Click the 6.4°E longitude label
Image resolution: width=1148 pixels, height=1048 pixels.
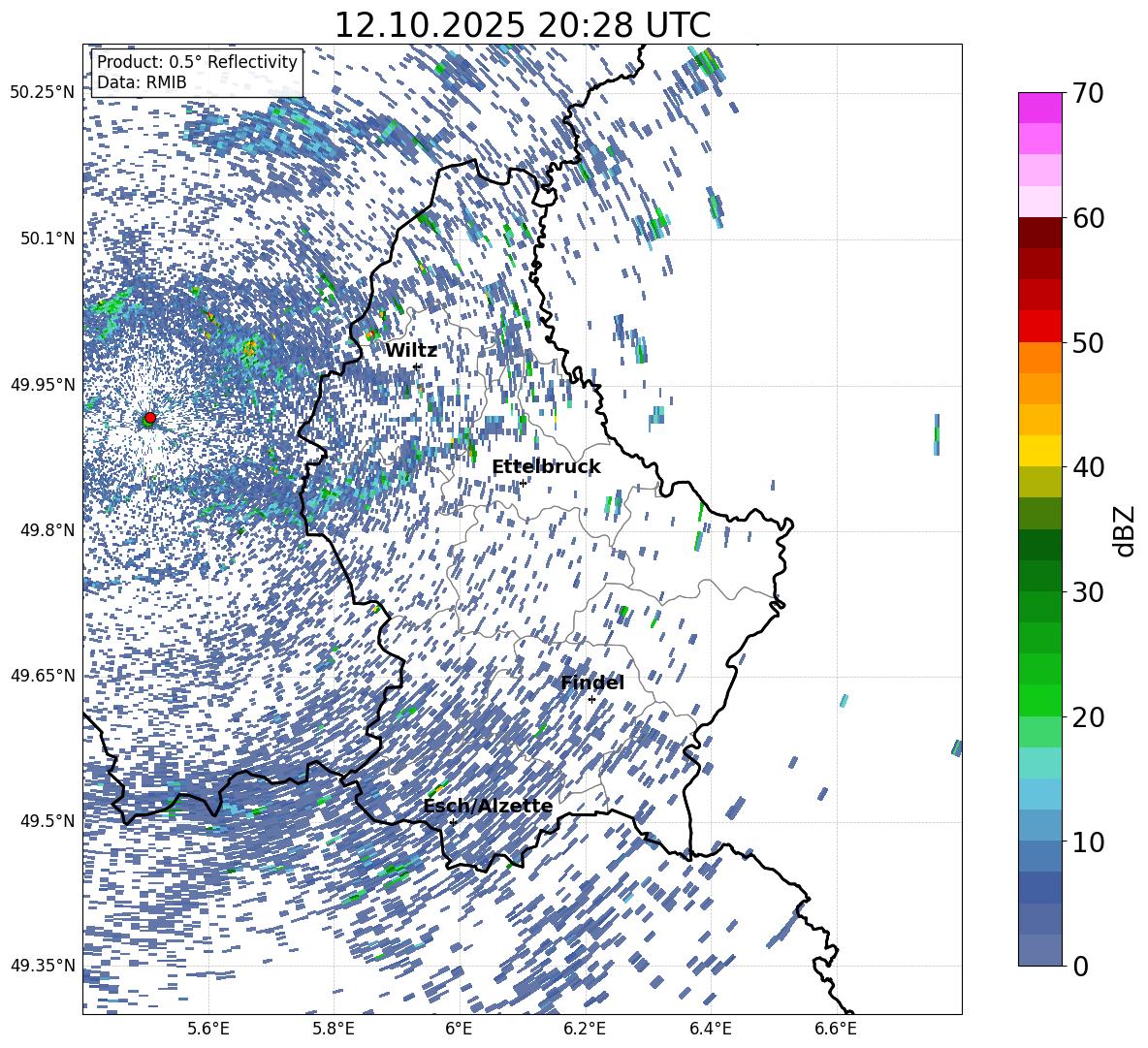[710, 1029]
